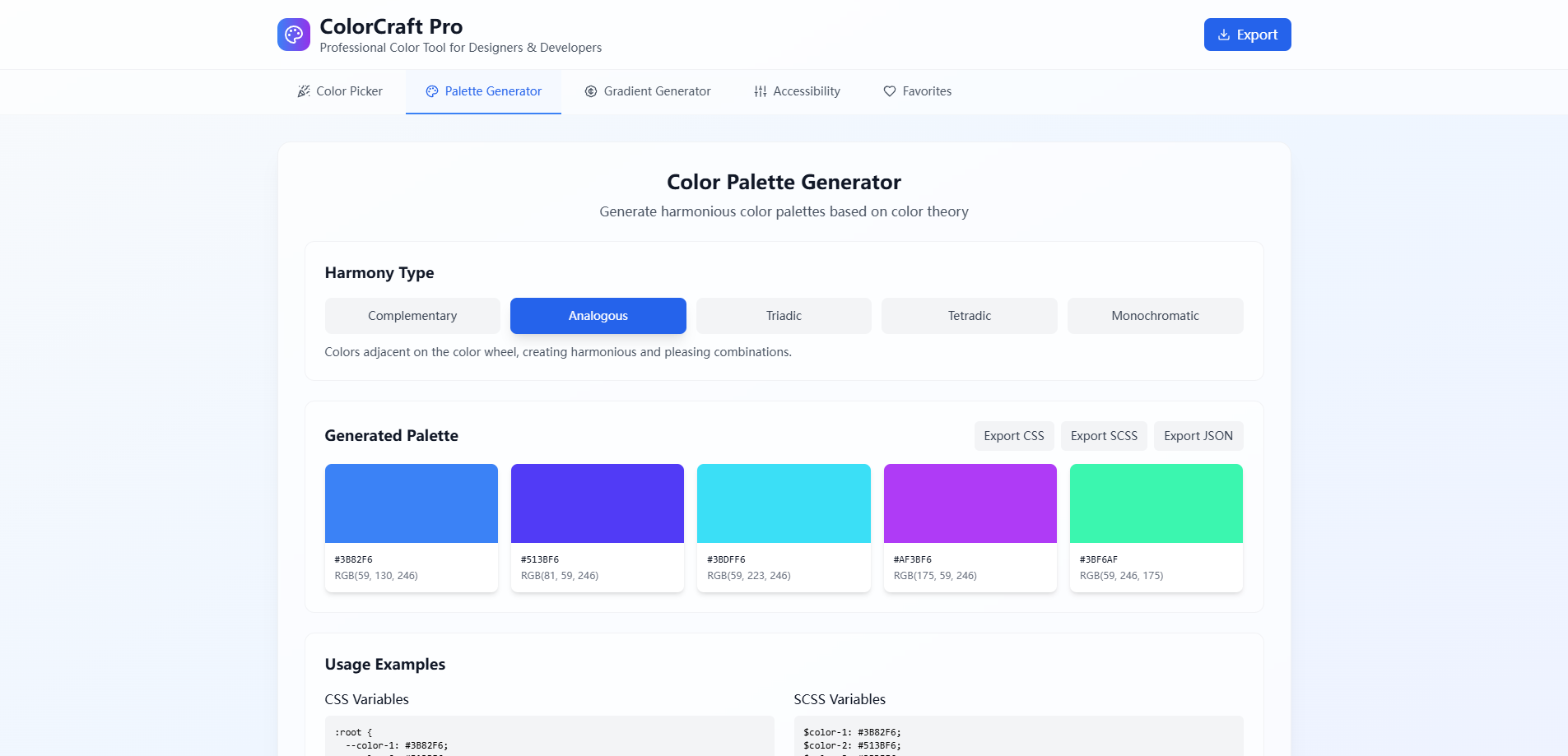Open the Gradient Generator tab
The height and width of the screenshot is (756, 1568).
pyautogui.click(x=648, y=91)
